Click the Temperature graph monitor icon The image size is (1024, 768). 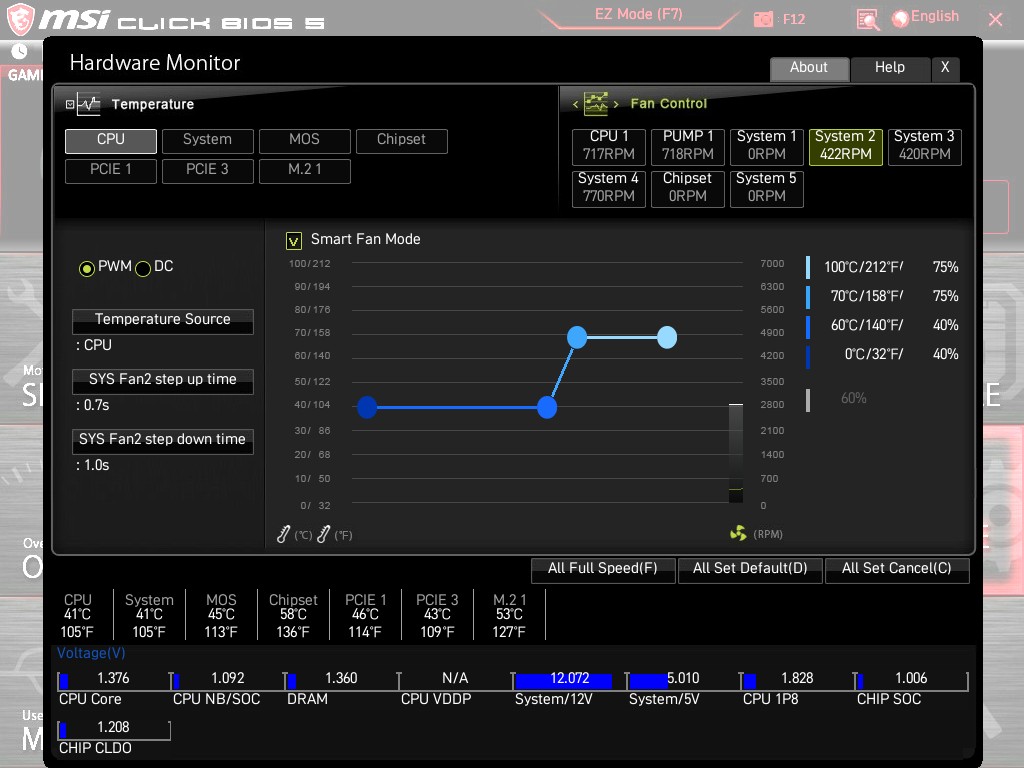(89, 104)
